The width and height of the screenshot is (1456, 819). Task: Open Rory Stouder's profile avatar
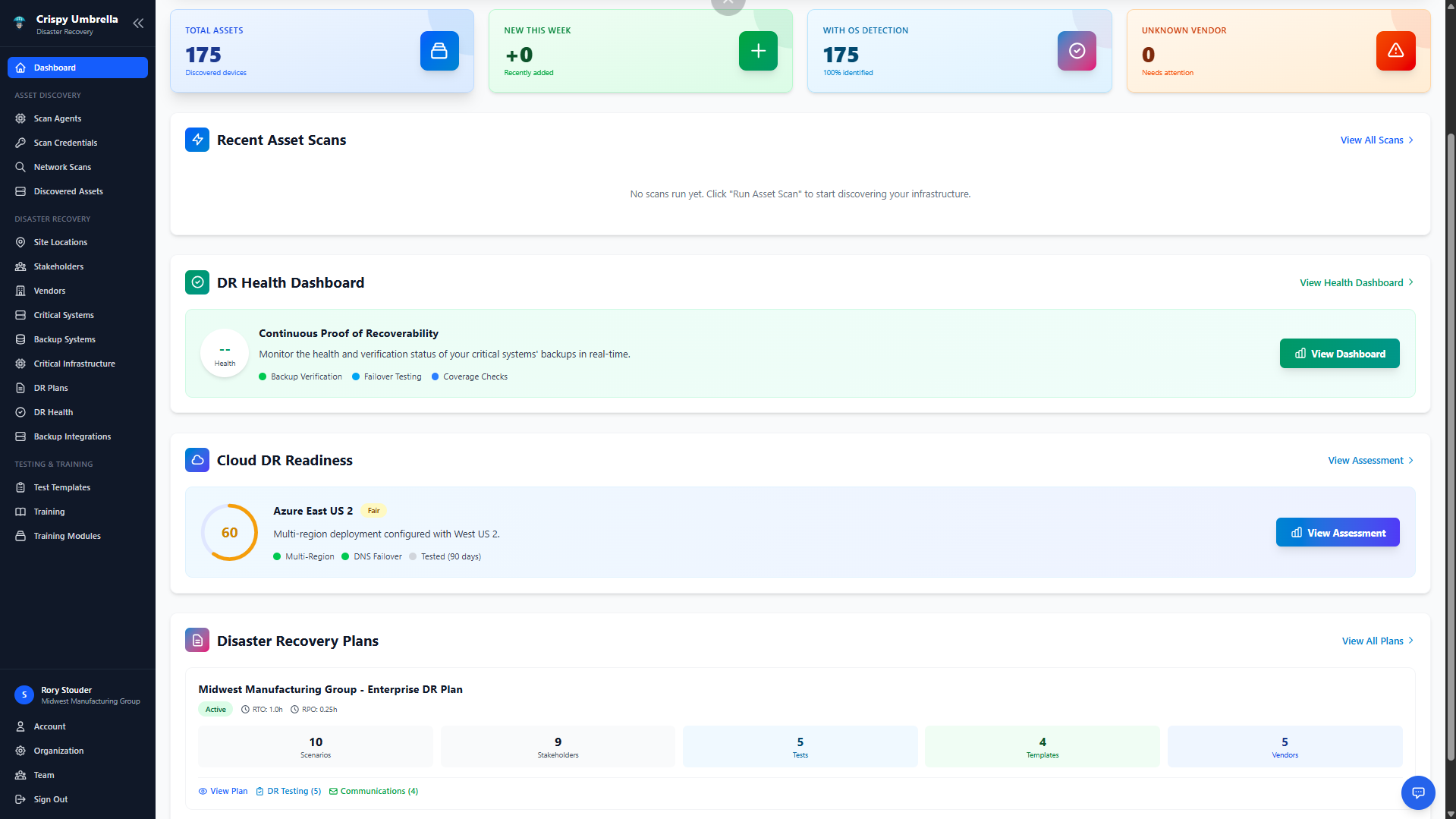24,695
